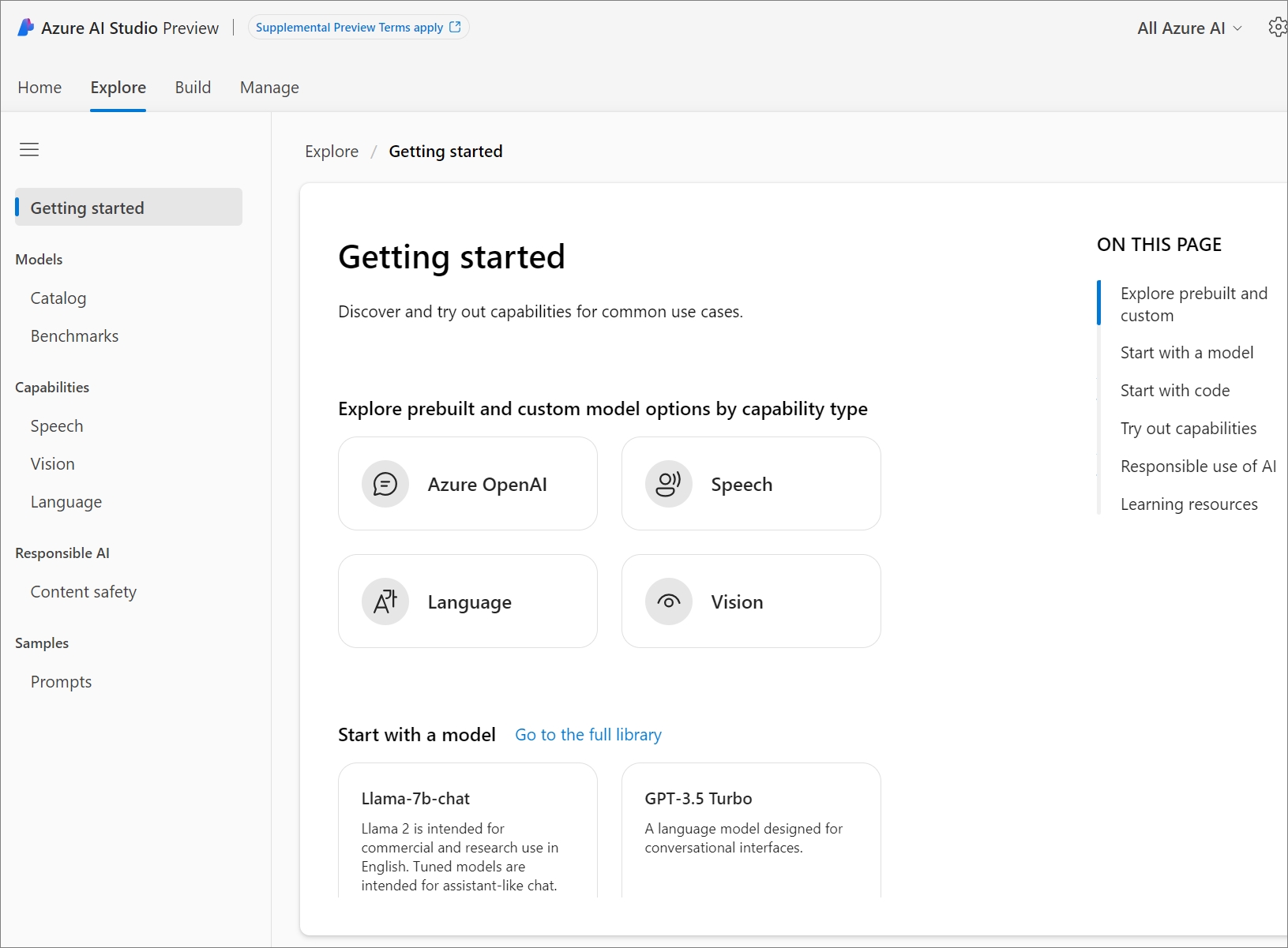Open the GPT-3.5 Turbo model card

[751, 830]
